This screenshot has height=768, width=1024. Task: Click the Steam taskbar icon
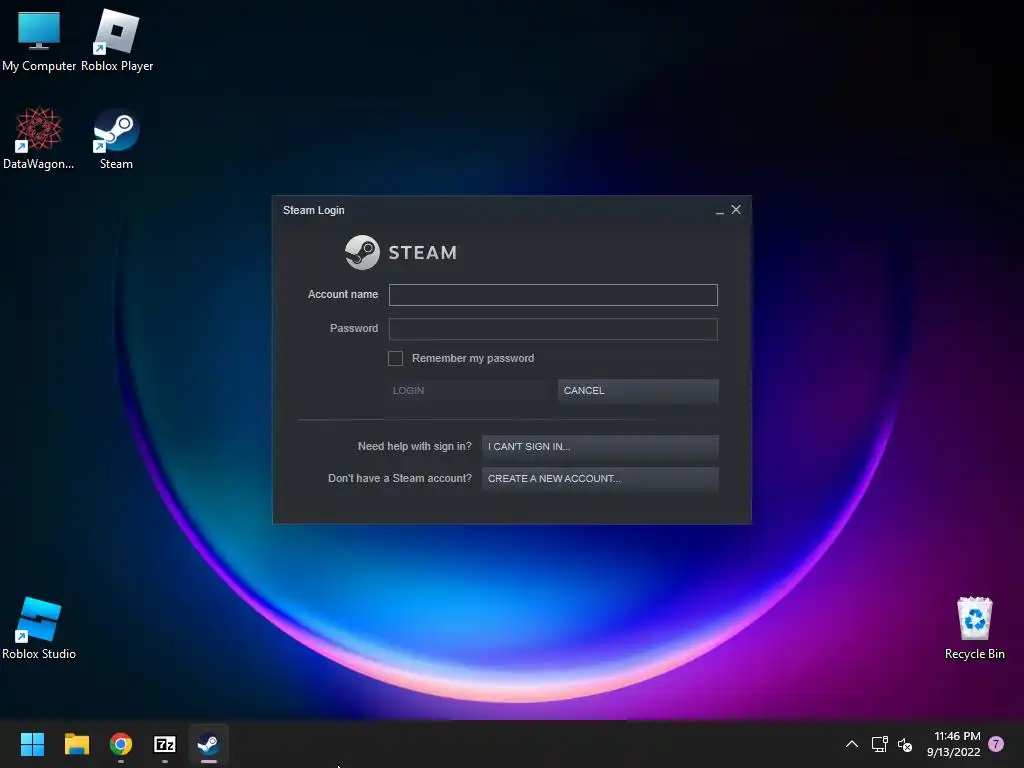(x=208, y=744)
